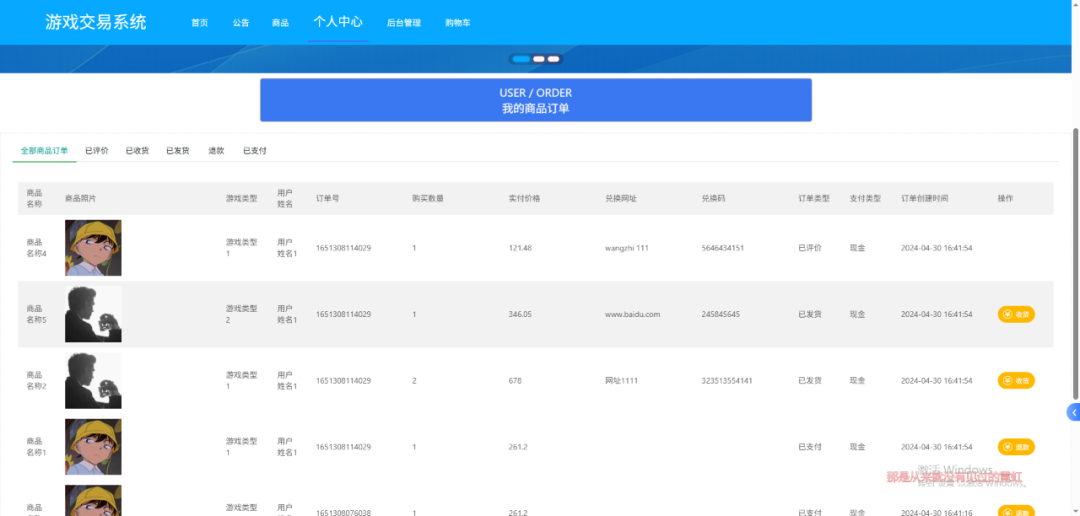Screen dimensions: 1080x516
Task: Click the price 346.05
Action: 520,314
